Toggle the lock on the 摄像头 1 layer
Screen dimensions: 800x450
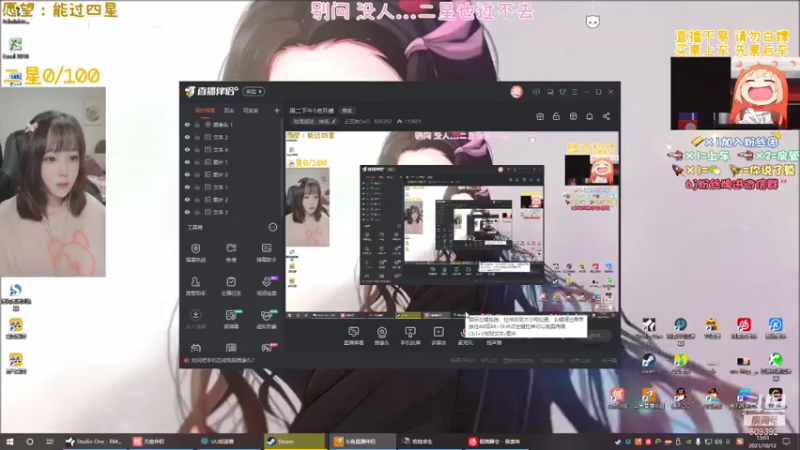tap(197, 124)
